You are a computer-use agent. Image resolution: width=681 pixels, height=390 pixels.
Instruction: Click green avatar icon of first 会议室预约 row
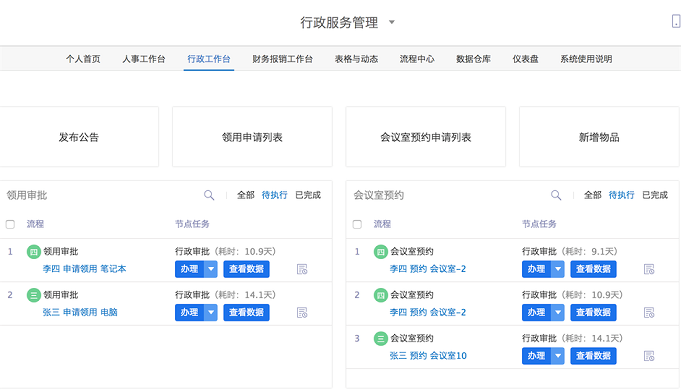pos(381,251)
